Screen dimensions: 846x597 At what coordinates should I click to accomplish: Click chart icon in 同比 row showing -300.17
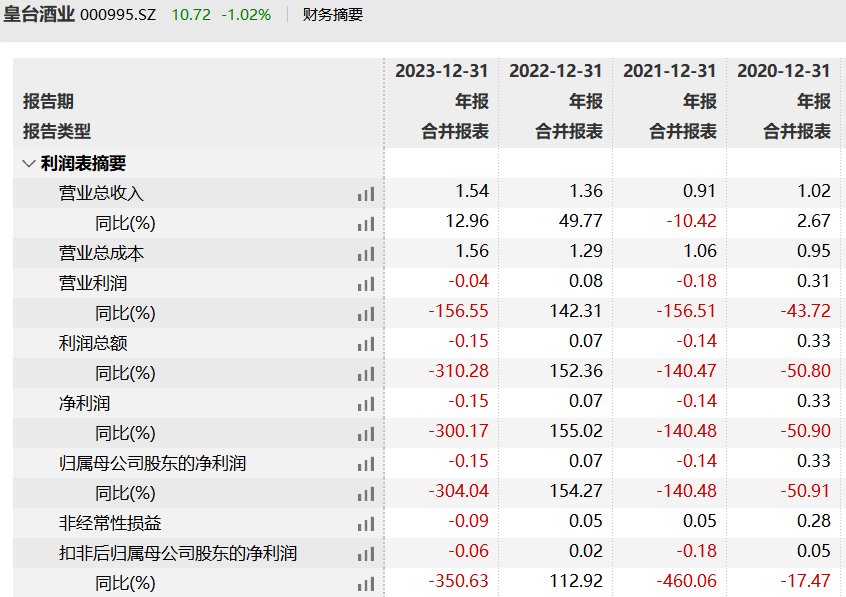click(366, 433)
